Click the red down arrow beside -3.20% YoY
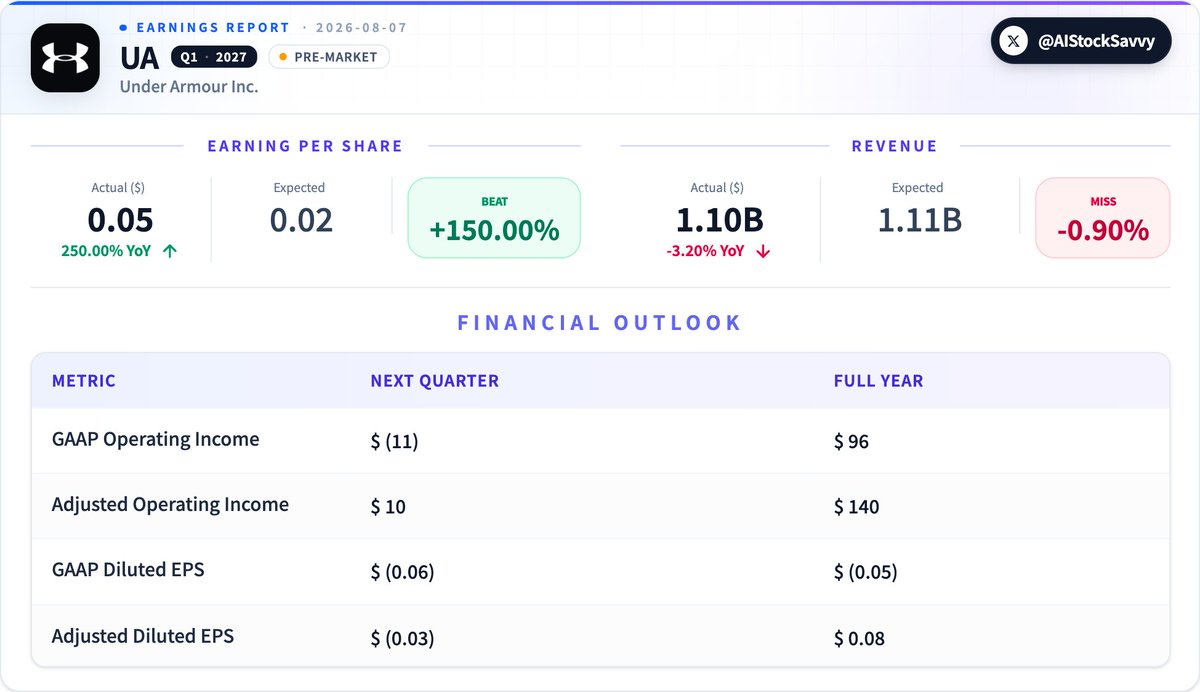This screenshot has width=1200, height=692. pyautogui.click(x=763, y=251)
